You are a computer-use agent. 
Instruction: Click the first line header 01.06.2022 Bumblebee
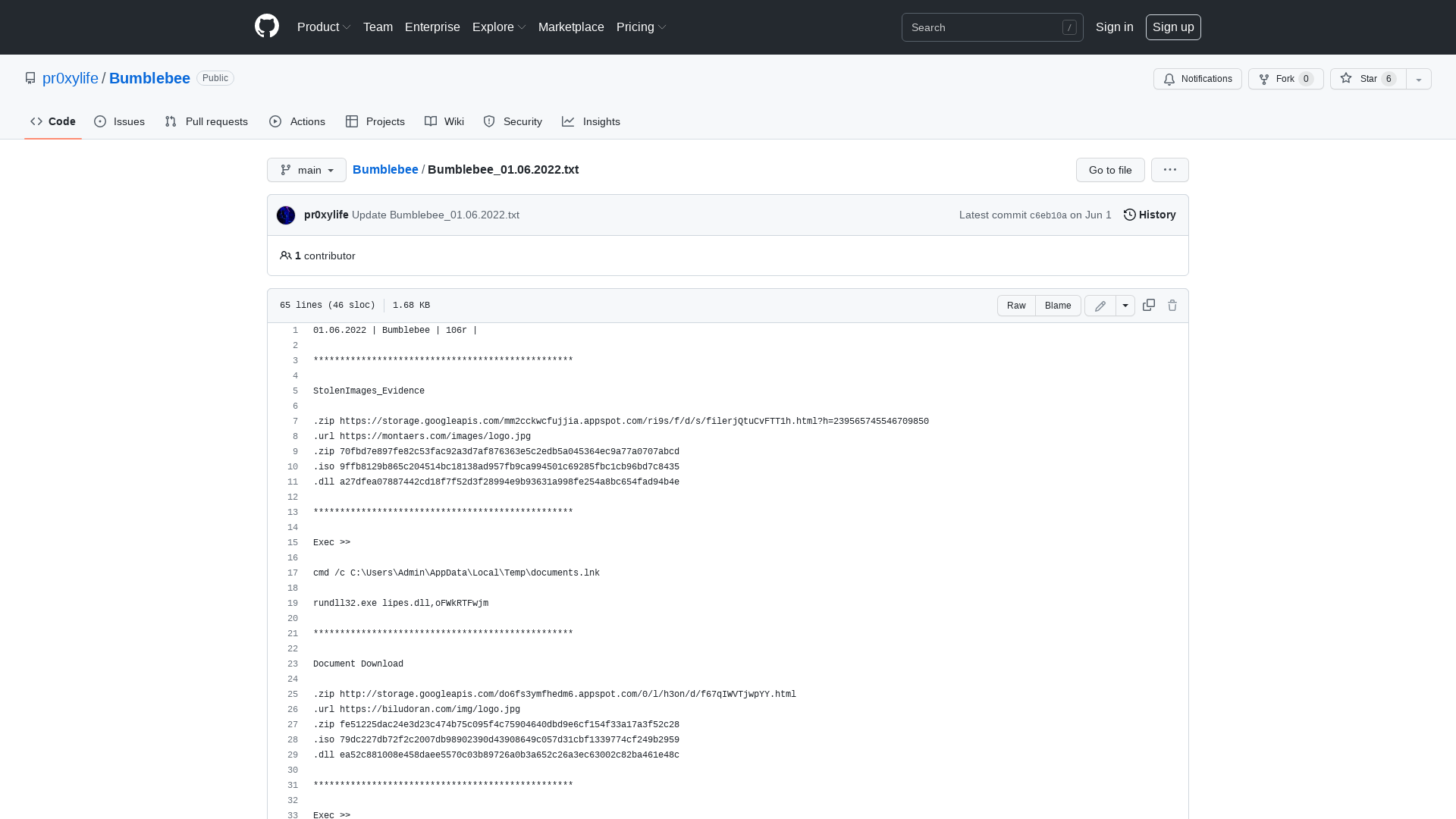[x=395, y=331]
